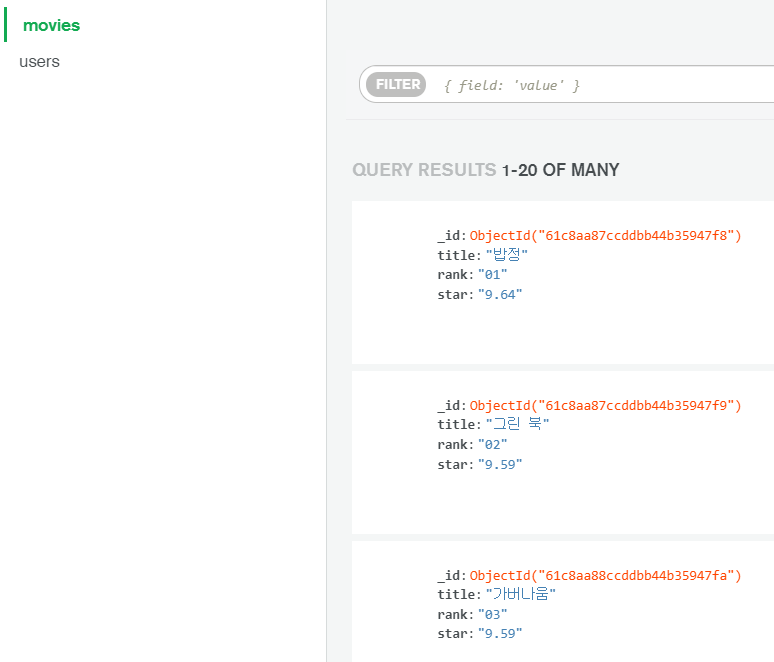Click rank value "03"
Viewport: 774px width, 662px height.
[492, 614]
